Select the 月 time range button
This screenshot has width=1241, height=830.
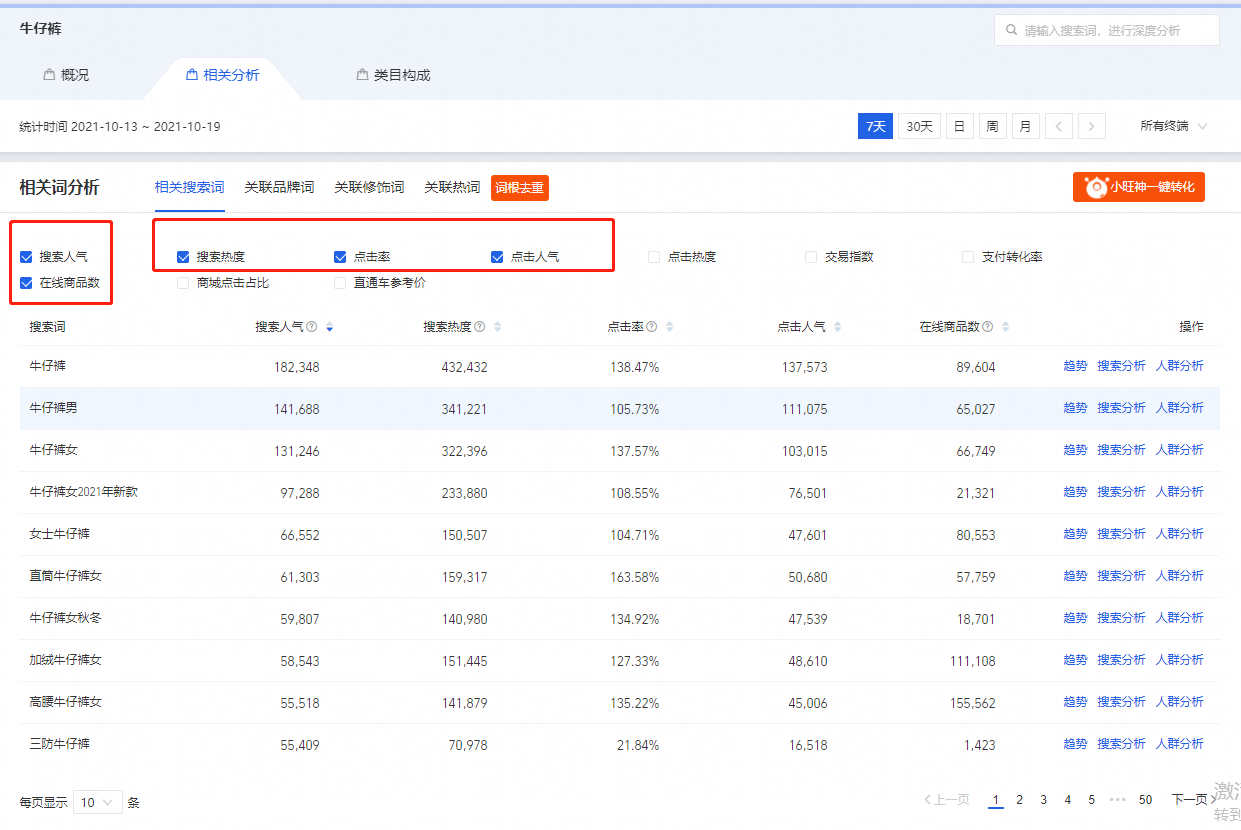pyautogui.click(x=1026, y=126)
